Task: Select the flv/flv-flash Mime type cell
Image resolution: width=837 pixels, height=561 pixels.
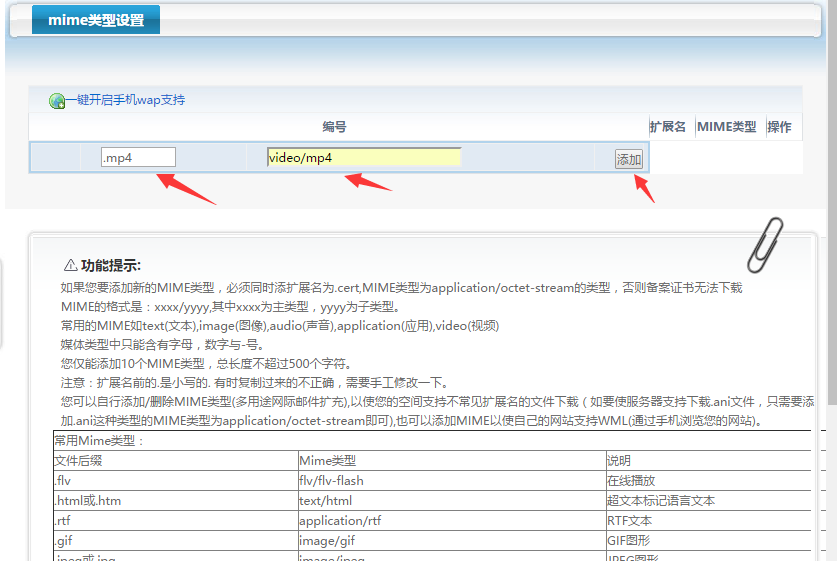Action: [331, 480]
